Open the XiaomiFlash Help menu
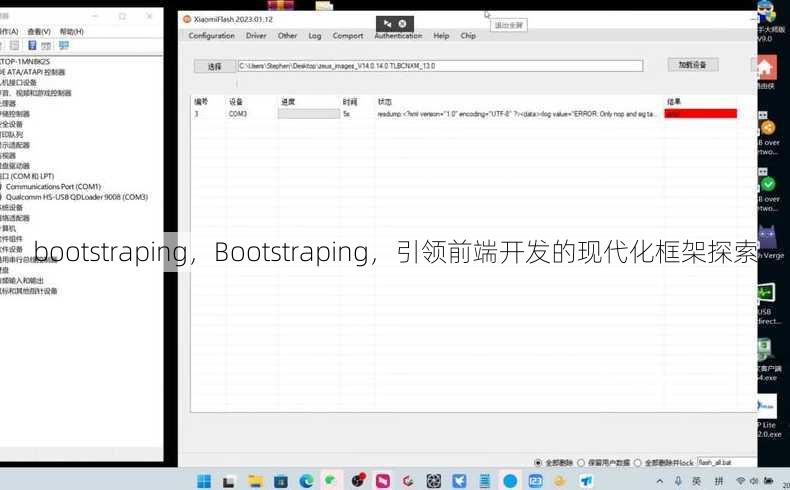790x490 pixels. [x=441, y=36]
